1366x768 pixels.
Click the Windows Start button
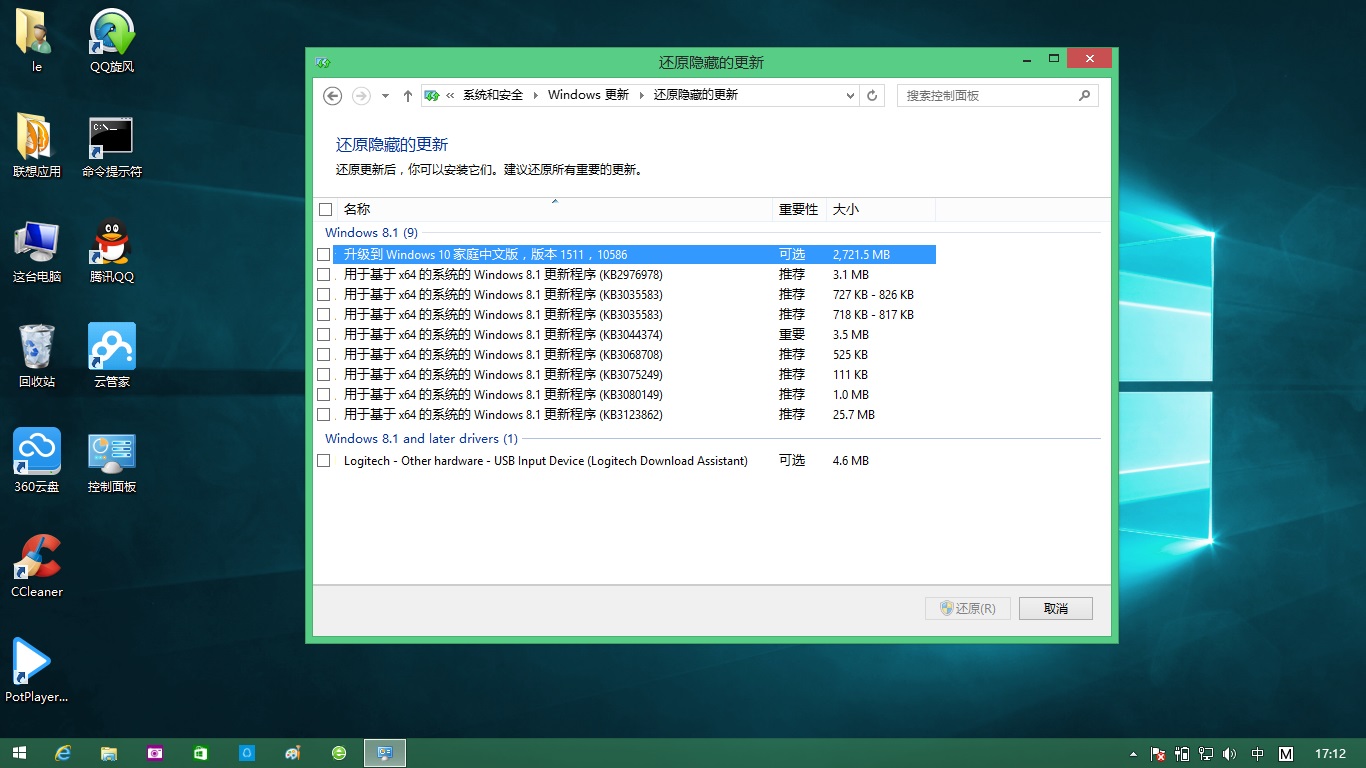point(18,753)
